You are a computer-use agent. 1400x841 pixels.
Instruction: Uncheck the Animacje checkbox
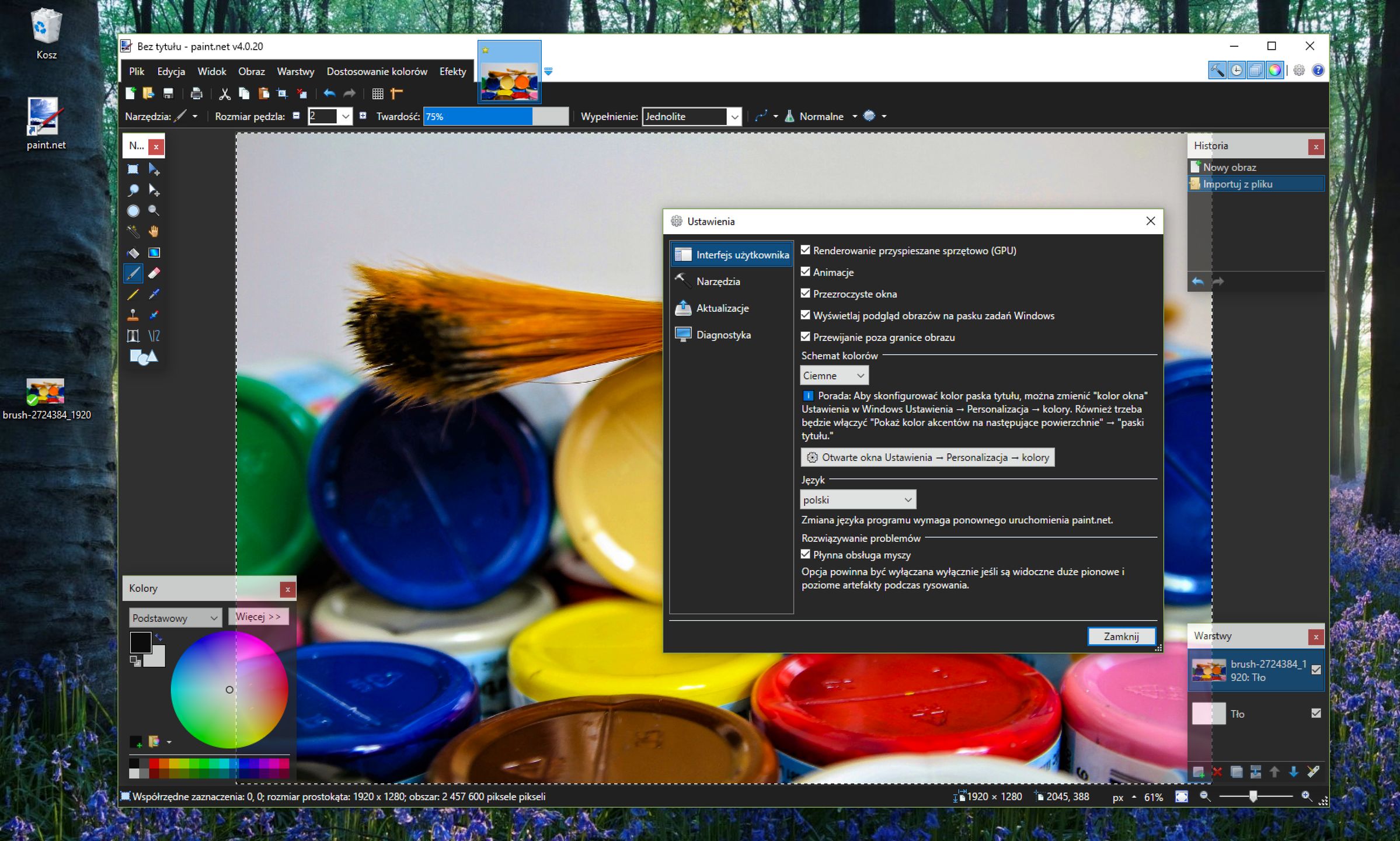[x=806, y=272]
